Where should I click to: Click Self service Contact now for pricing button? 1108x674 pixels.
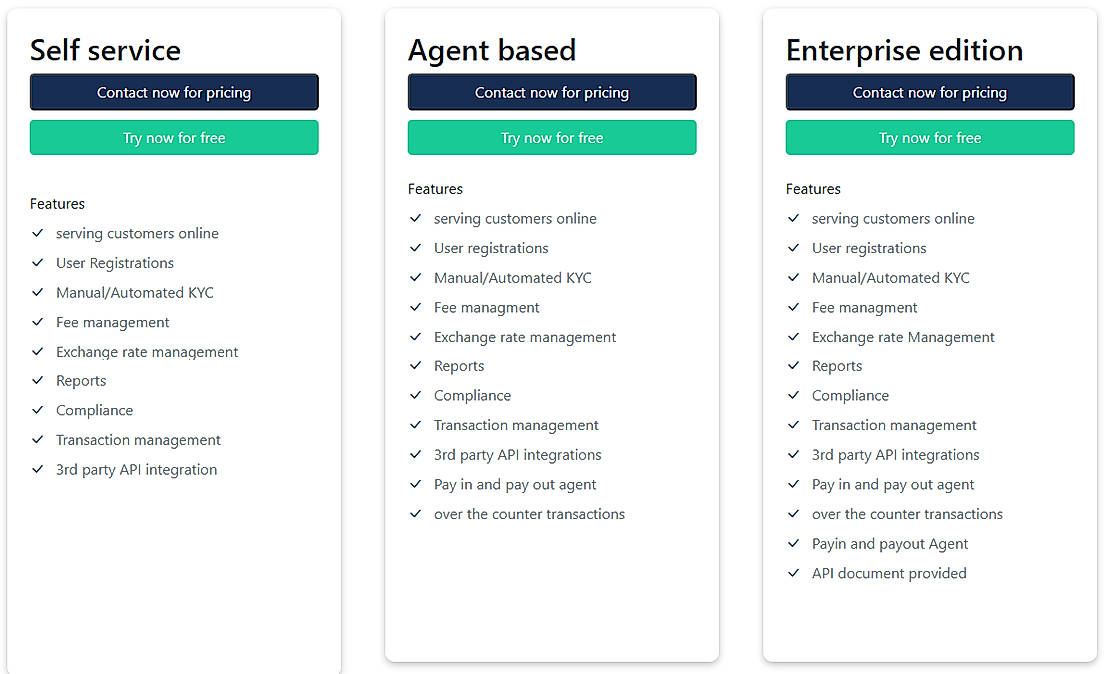pos(174,92)
